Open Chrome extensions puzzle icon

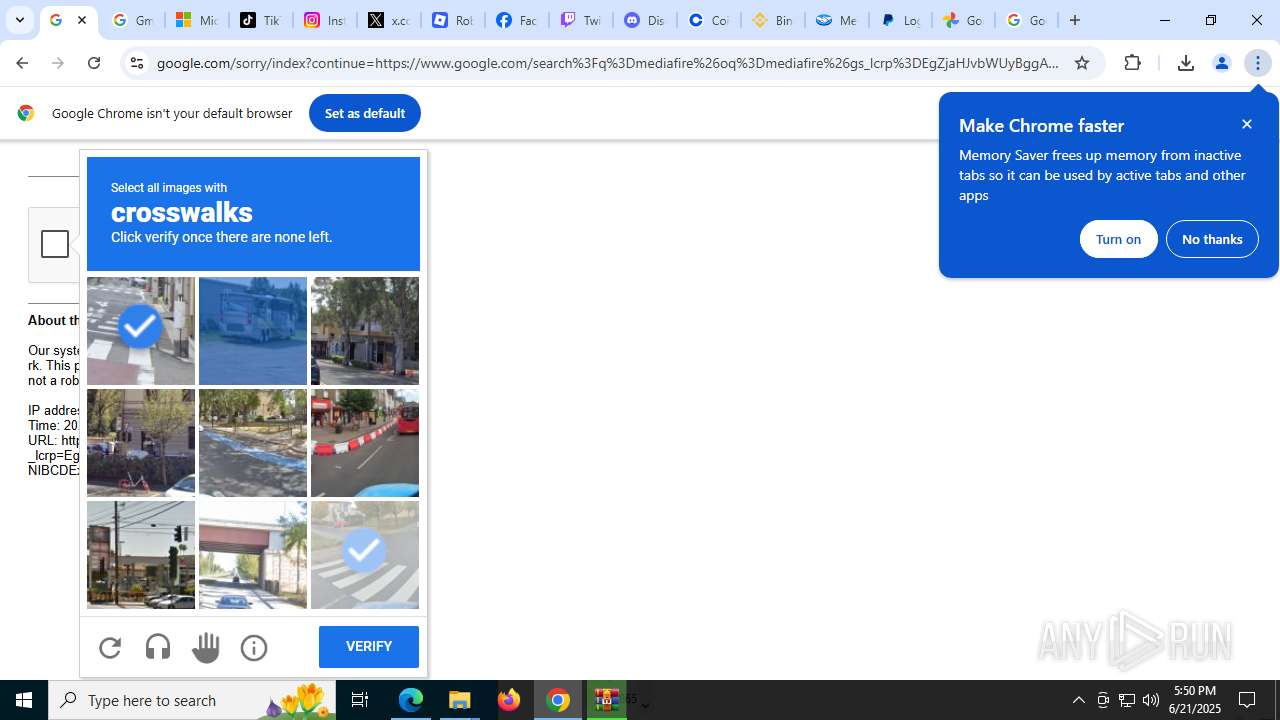click(1133, 63)
